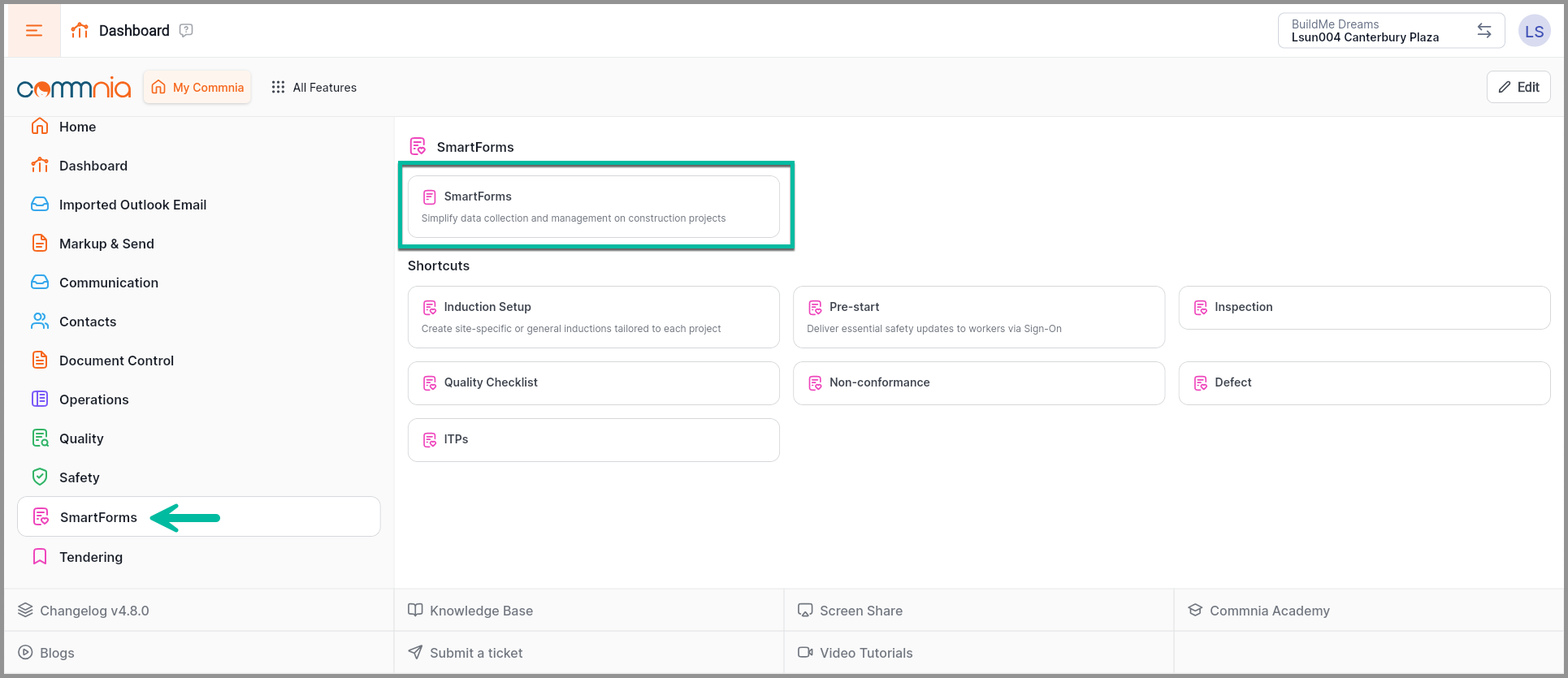Click the Tendering bookmark icon
This screenshot has width=1568, height=678.
40,556
